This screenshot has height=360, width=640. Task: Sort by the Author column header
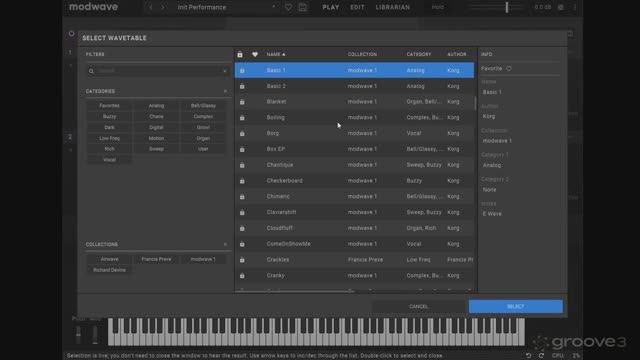[457, 54]
